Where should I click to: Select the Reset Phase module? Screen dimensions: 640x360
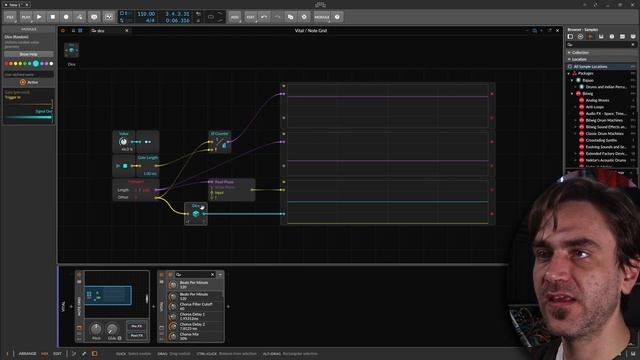pyautogui.click(x=231, y=190)
